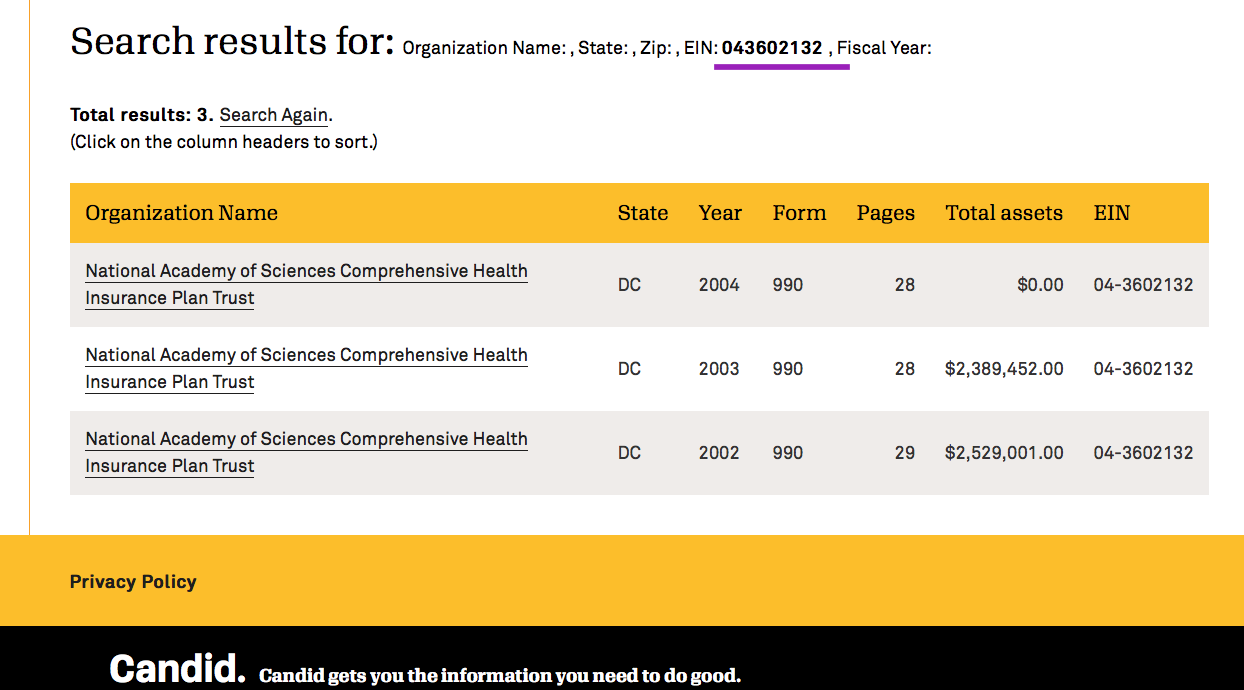Sort results by Total assets header
Screen dimensions: 1244x690
1003,213
